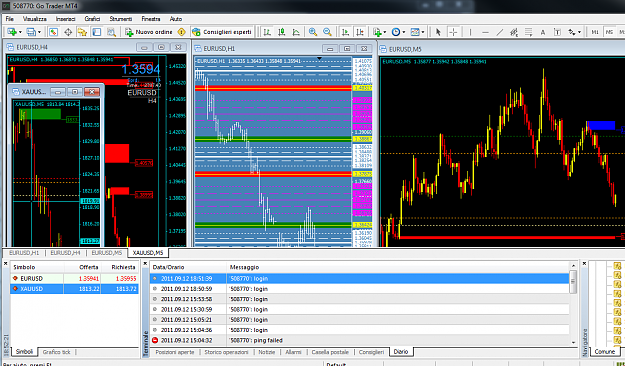Click the red ping failed error icon
625x366 pixels.
click(155, 340)
